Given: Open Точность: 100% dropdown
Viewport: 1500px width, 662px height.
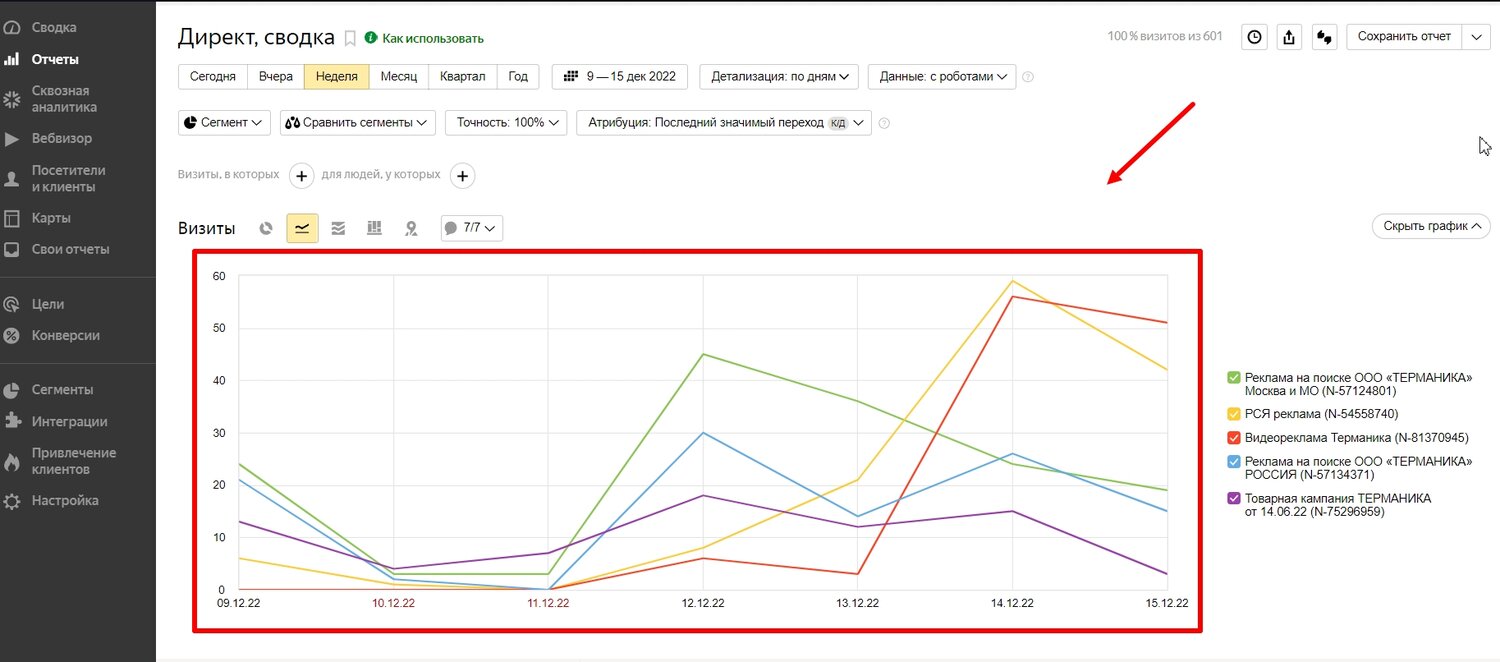Looking at the screenshot, I should (x=506, y=123).
